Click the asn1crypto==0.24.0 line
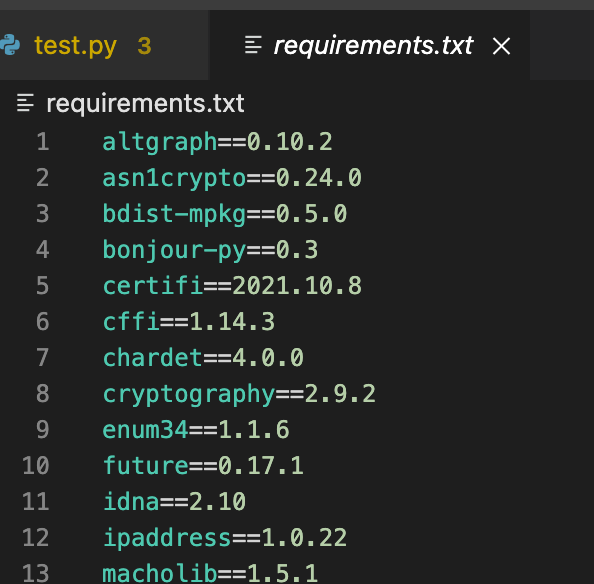 pos(232,178)
